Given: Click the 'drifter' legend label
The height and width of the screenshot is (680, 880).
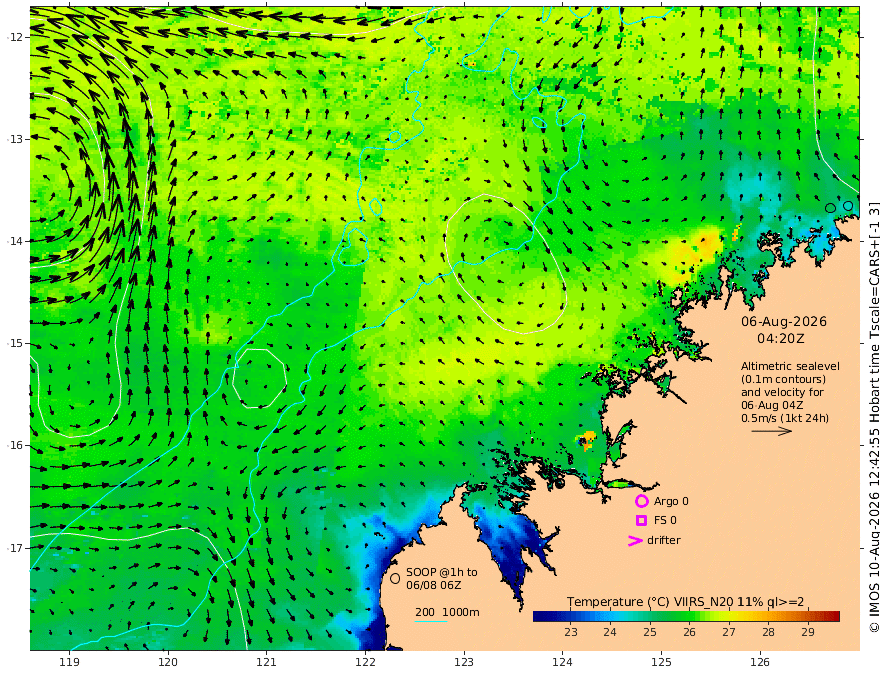Looking at the screenshot, I should point(663,540).
